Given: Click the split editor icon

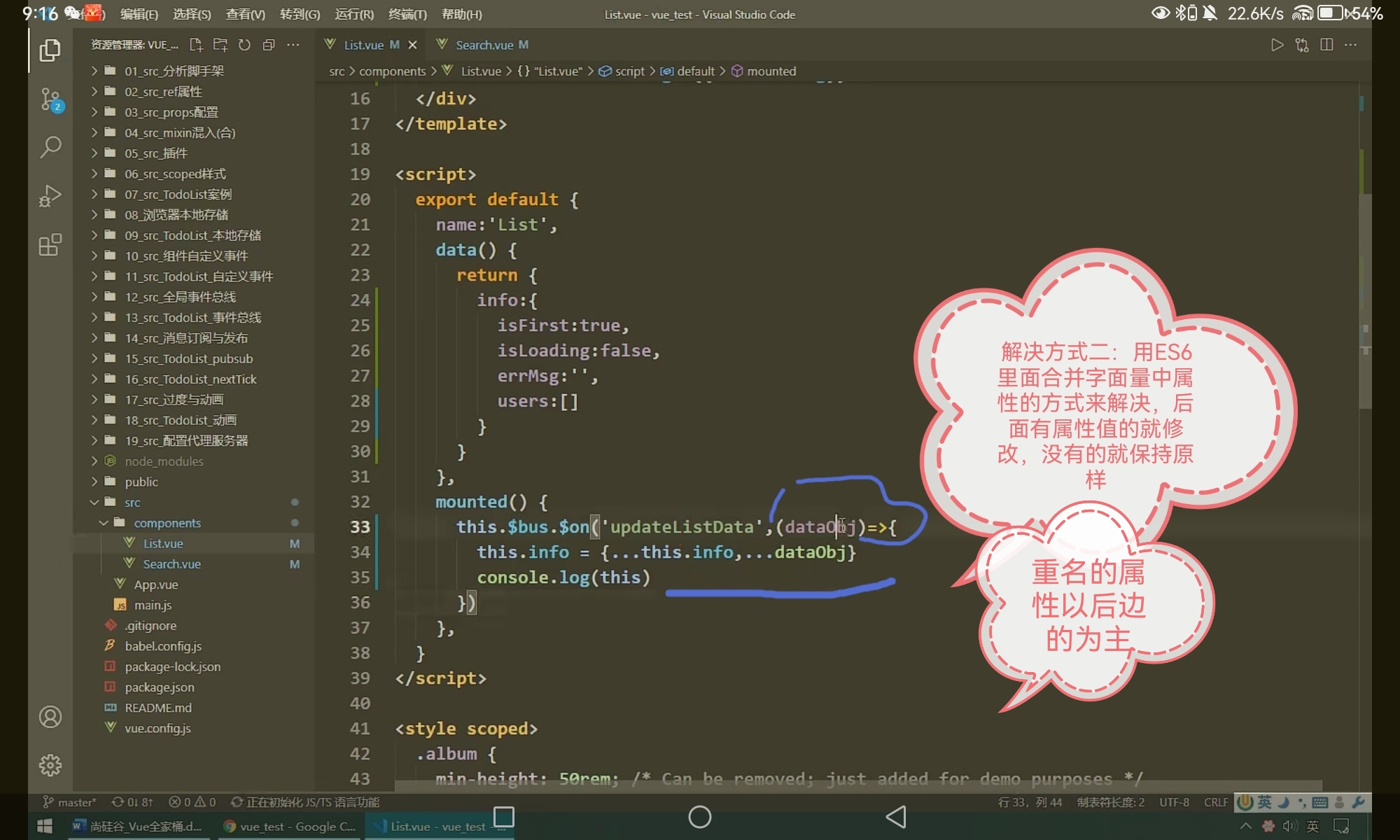Looking at the screenshot, I should click(x=1326, y=45).
